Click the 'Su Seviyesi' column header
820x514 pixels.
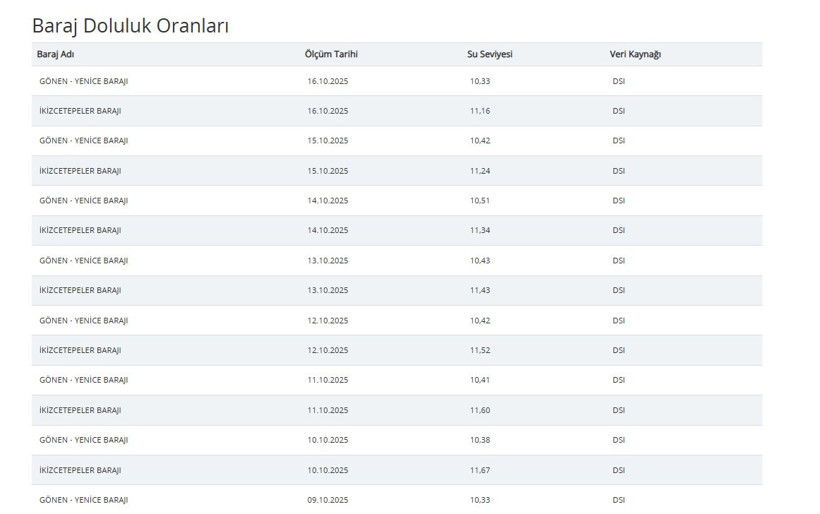point(489,54)
